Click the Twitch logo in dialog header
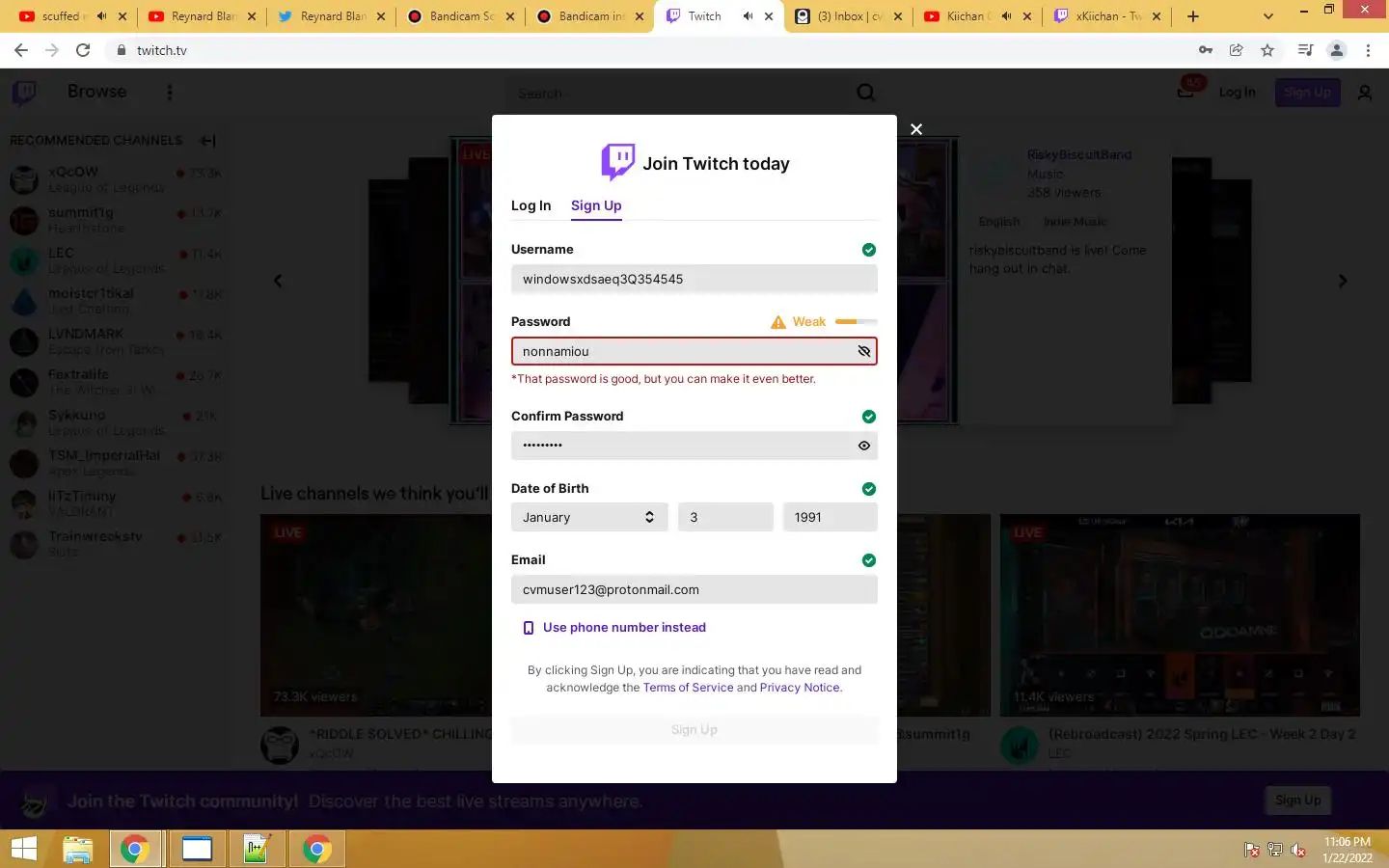Screen dimensions: 1389x868 click(x=617, y=162)
